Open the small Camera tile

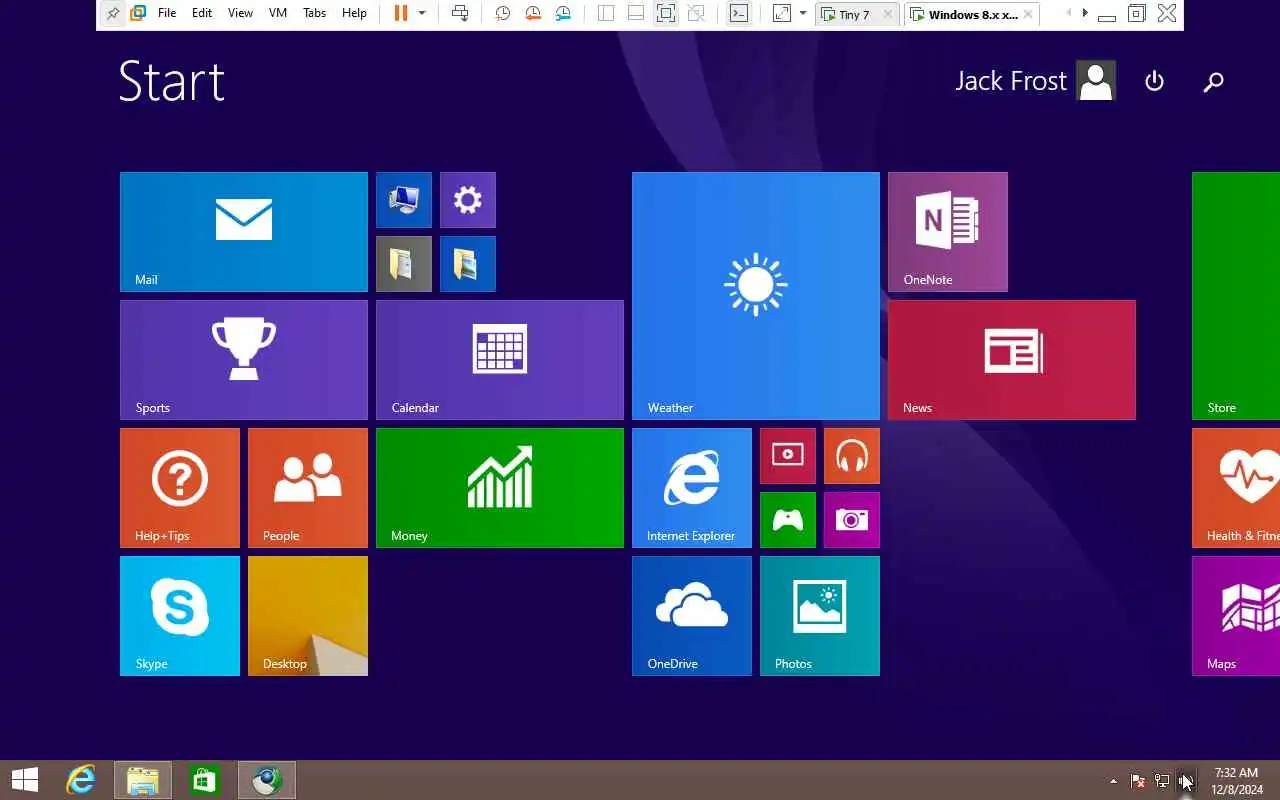coord(852,520)
